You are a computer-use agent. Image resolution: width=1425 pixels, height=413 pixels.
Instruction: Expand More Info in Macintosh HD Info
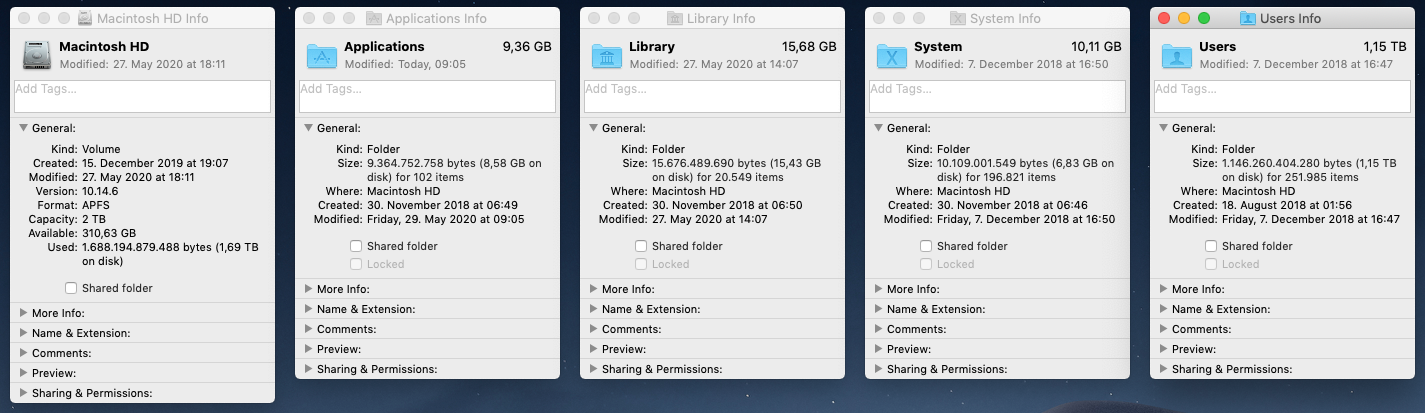point(23,313)
